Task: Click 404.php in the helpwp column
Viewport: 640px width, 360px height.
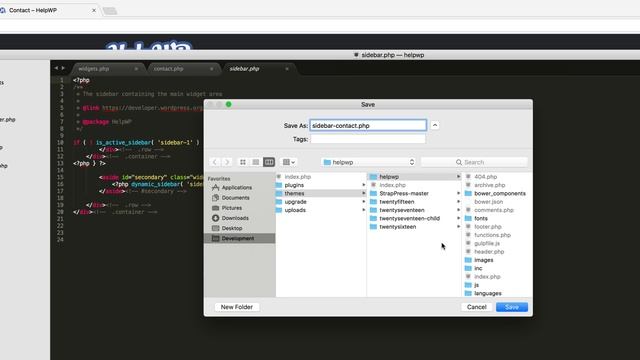Action: 485,177
